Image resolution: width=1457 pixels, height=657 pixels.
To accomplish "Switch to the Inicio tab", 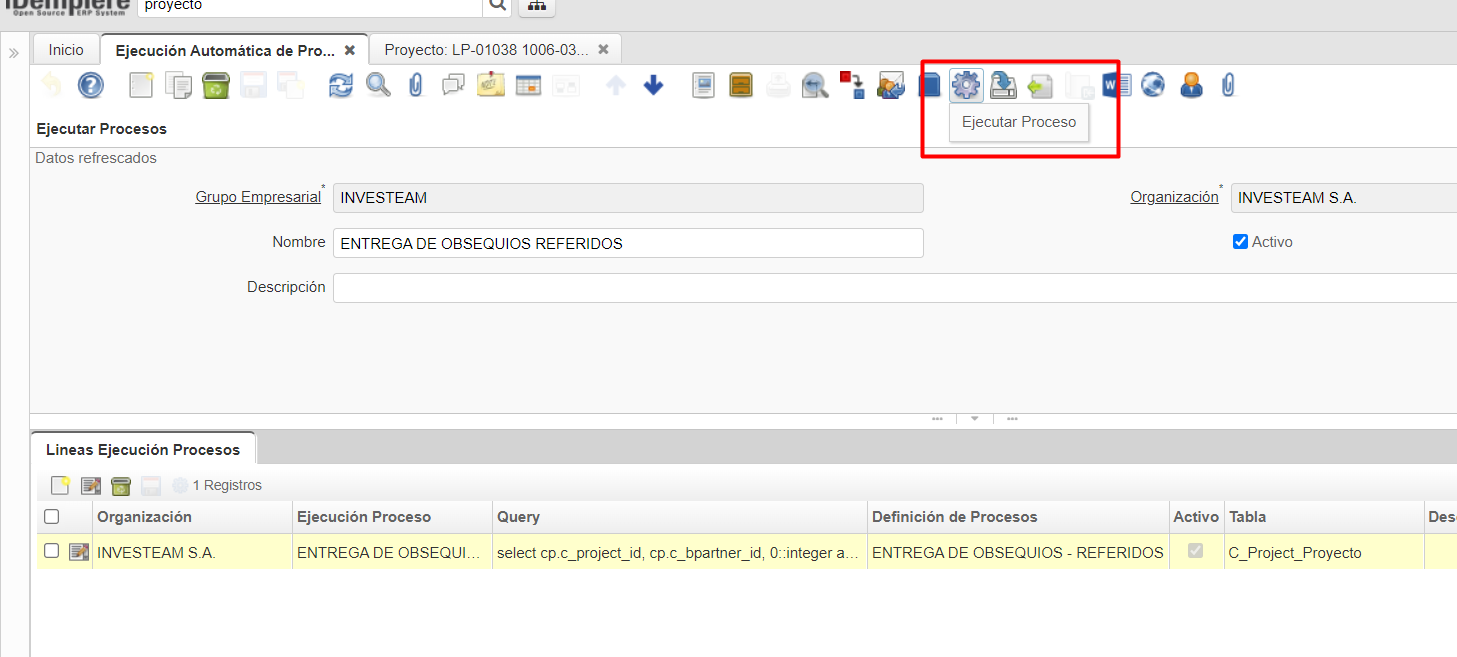I will point(66,50).
